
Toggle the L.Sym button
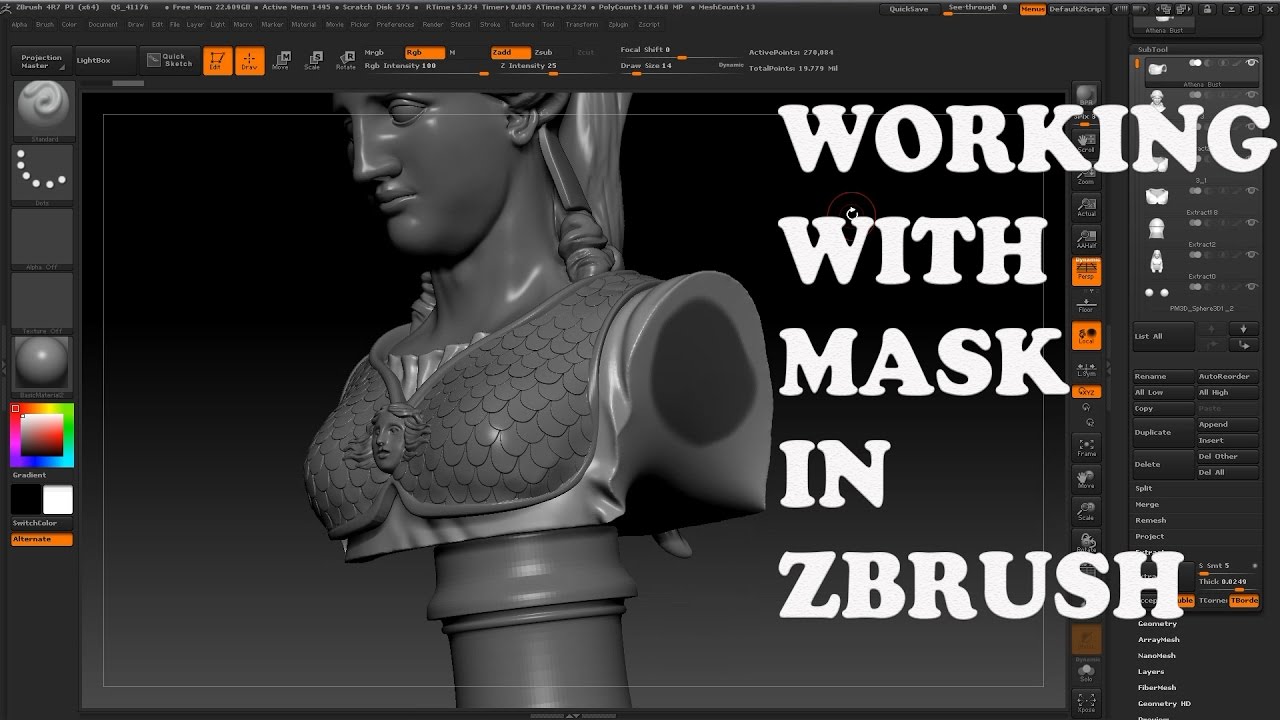(1086, 368)
